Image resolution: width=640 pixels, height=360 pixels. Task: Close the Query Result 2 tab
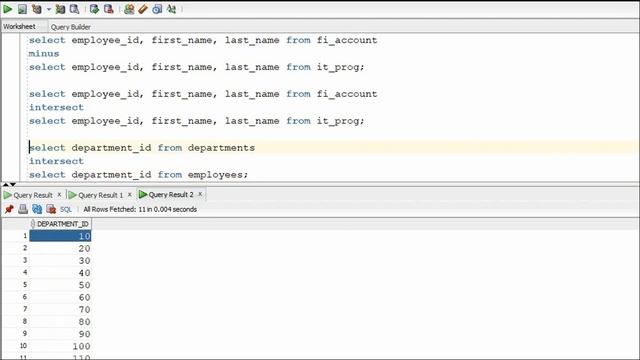point(200,194)
